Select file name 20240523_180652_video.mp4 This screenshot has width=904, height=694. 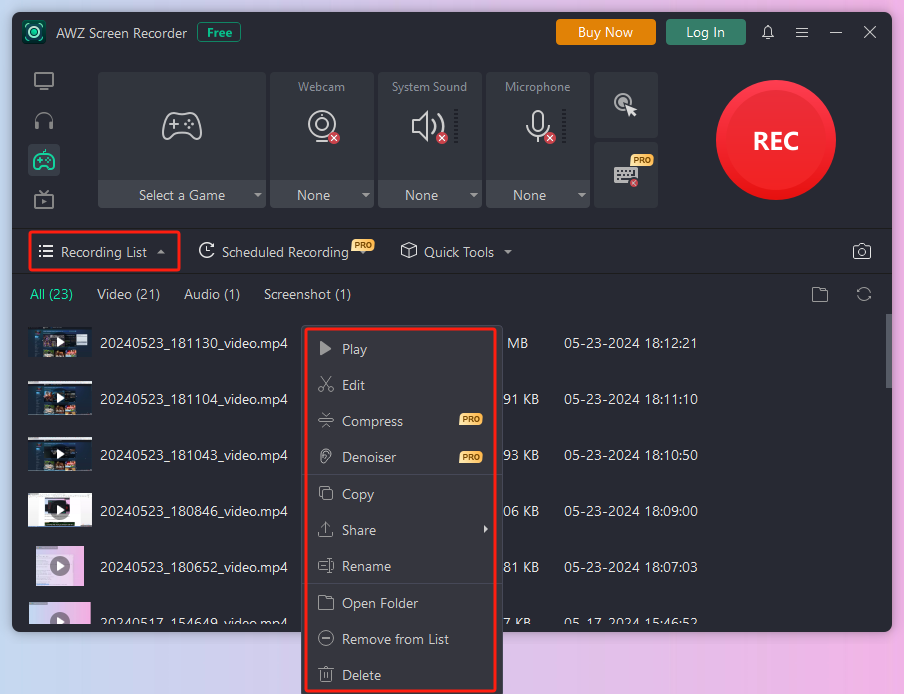coord(194,567)
